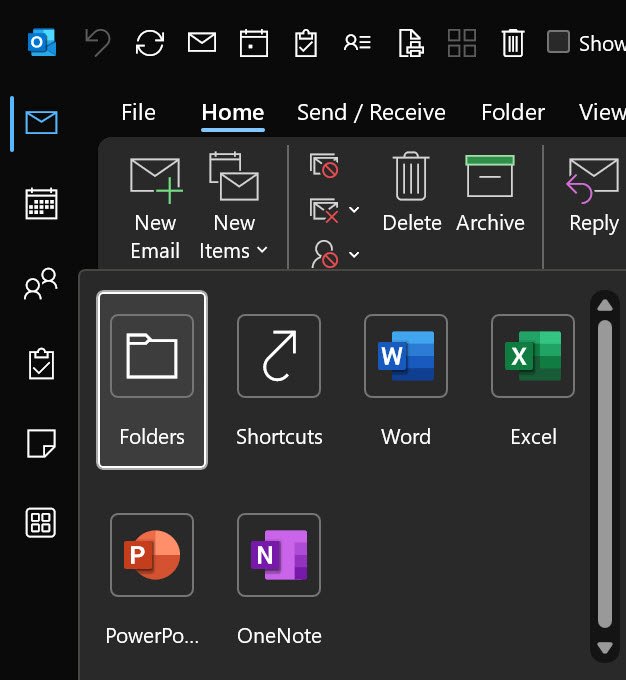Open the File tab
Viewport: 626px width, 680px height.
pos(138,113)
